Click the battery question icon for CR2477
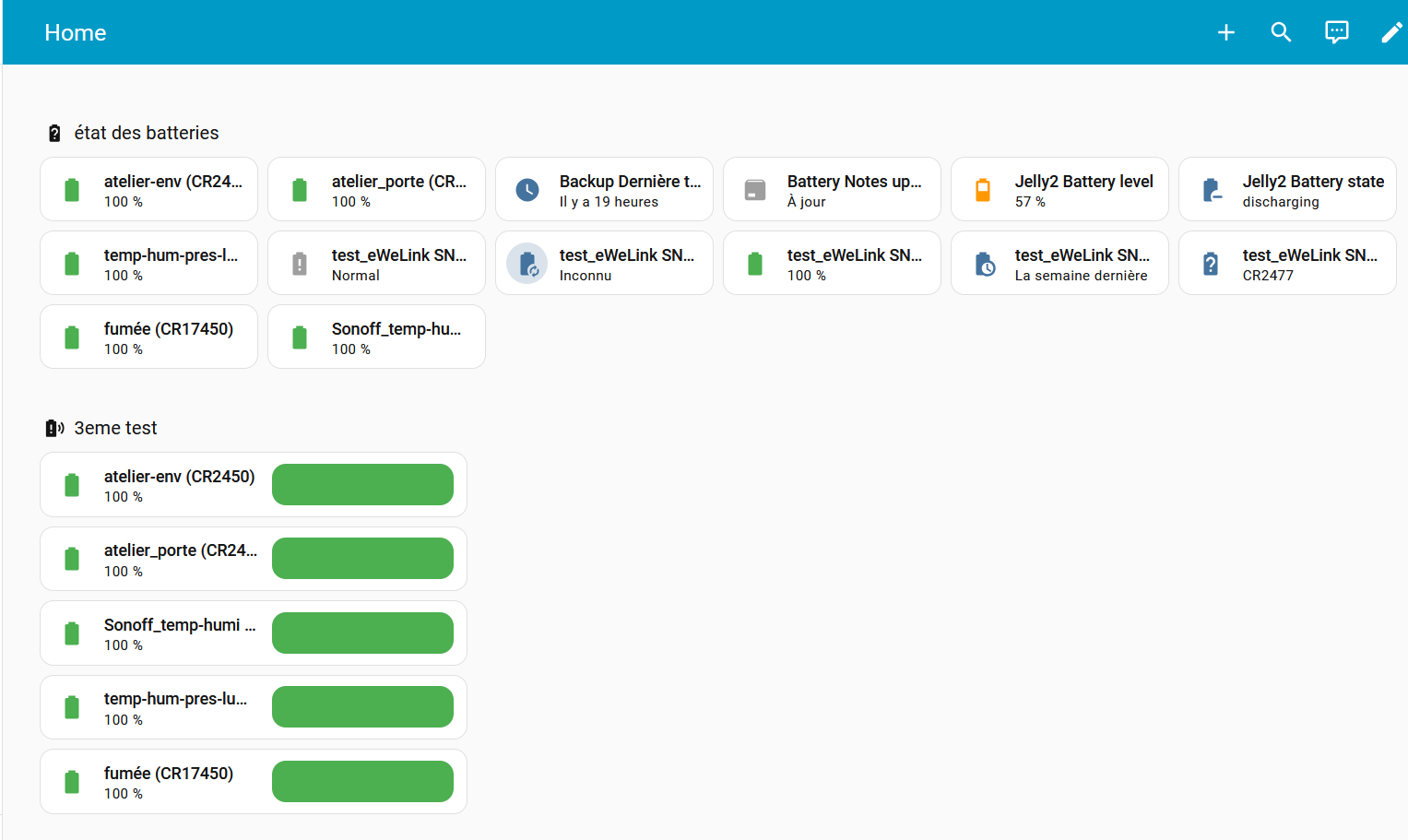 (x=1211, y=264)
